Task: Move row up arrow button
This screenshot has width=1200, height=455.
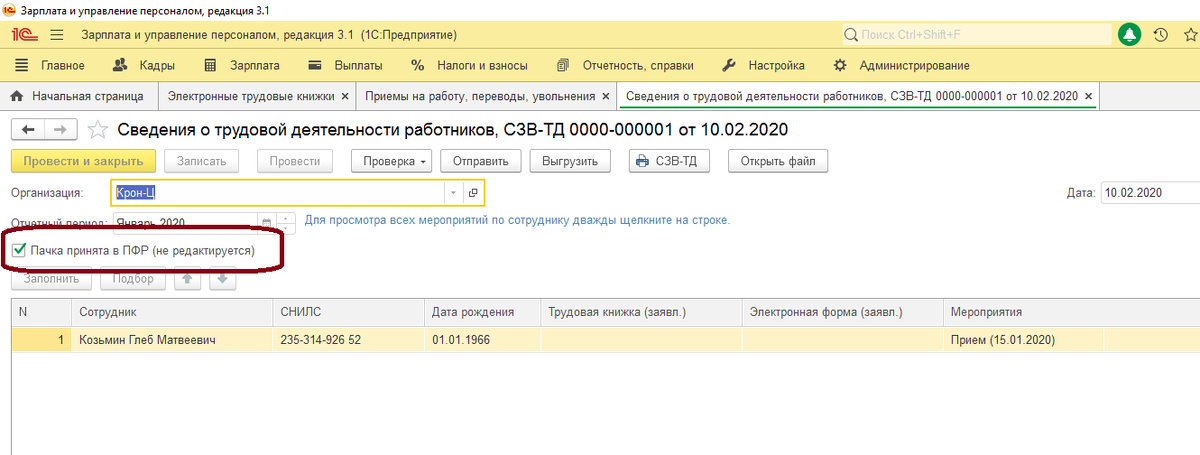Action: pyautogui.click(x=187, y=279)
